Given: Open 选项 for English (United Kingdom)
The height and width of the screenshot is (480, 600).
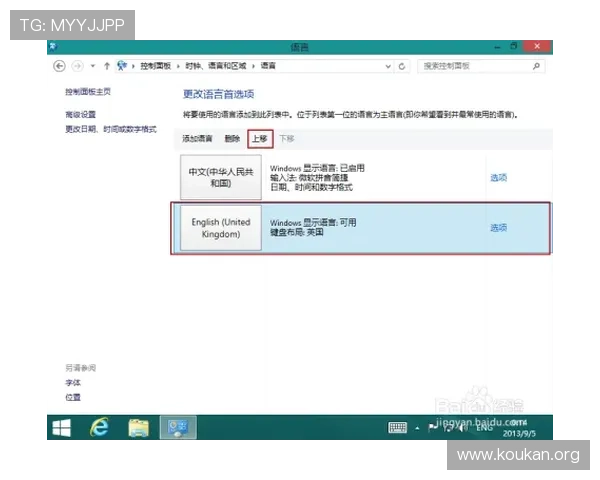Looking at the screenshot, I should pyautogui.click(x=499, y=228).
